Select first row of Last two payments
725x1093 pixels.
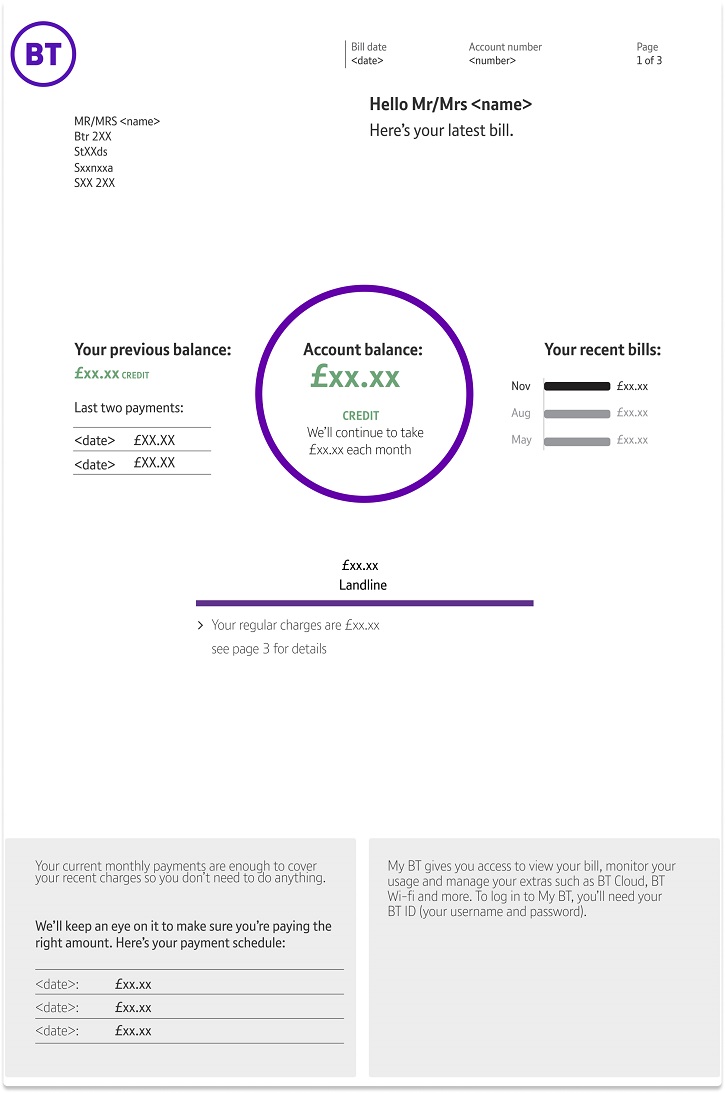click(x=142, y=440)
